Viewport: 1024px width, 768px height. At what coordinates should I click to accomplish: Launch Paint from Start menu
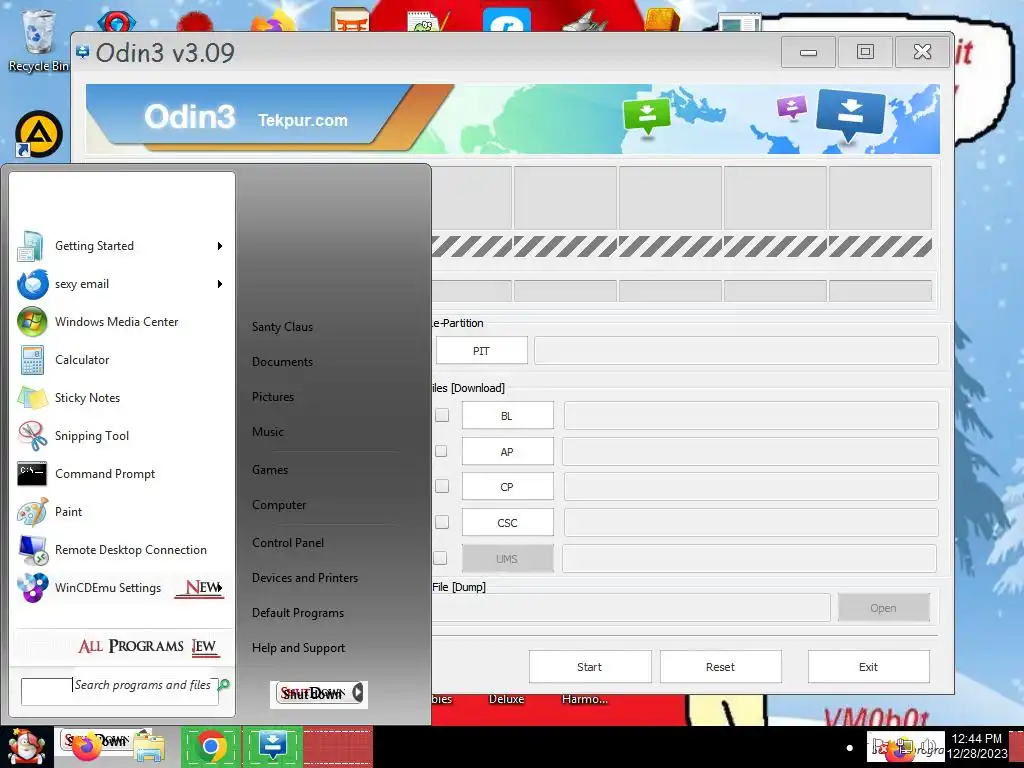[121, 512]
